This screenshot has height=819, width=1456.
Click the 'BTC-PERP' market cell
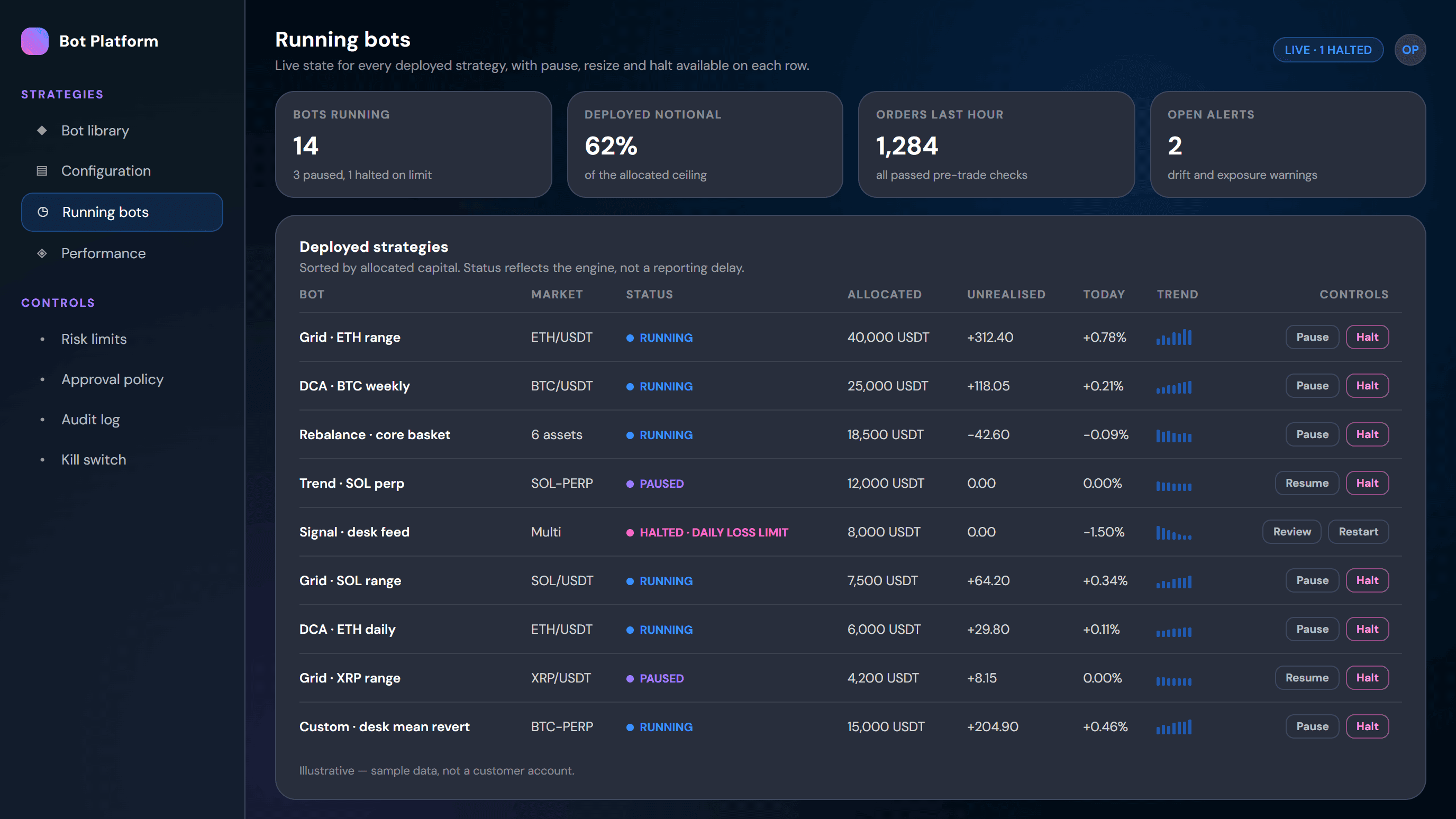click(562, 726)
